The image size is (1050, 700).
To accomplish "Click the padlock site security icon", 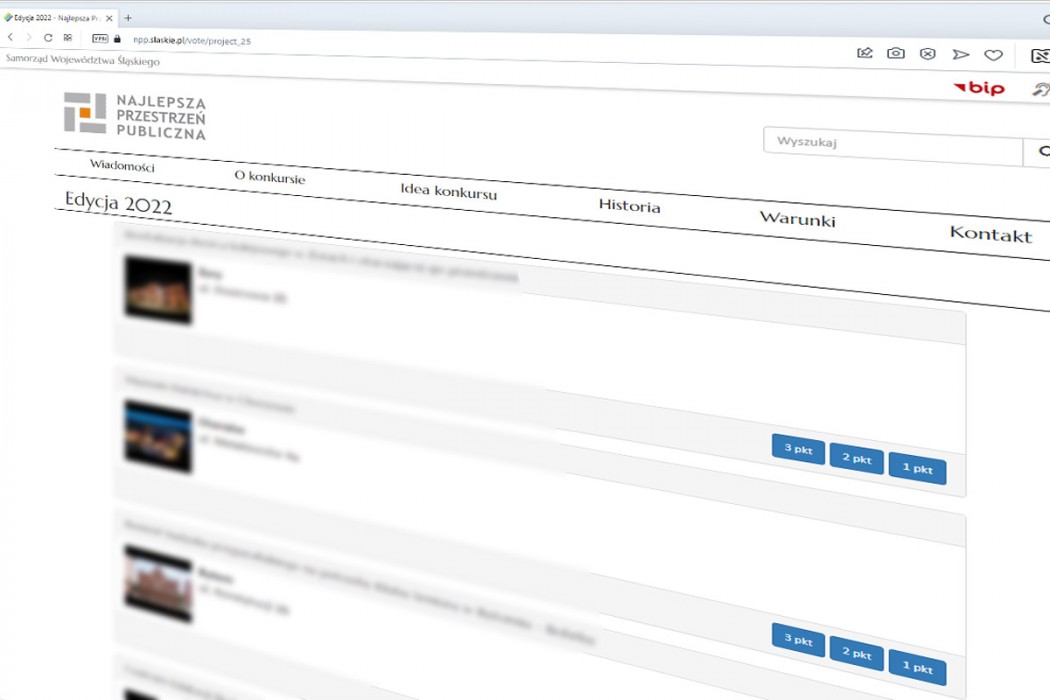I will click(118, 40).
